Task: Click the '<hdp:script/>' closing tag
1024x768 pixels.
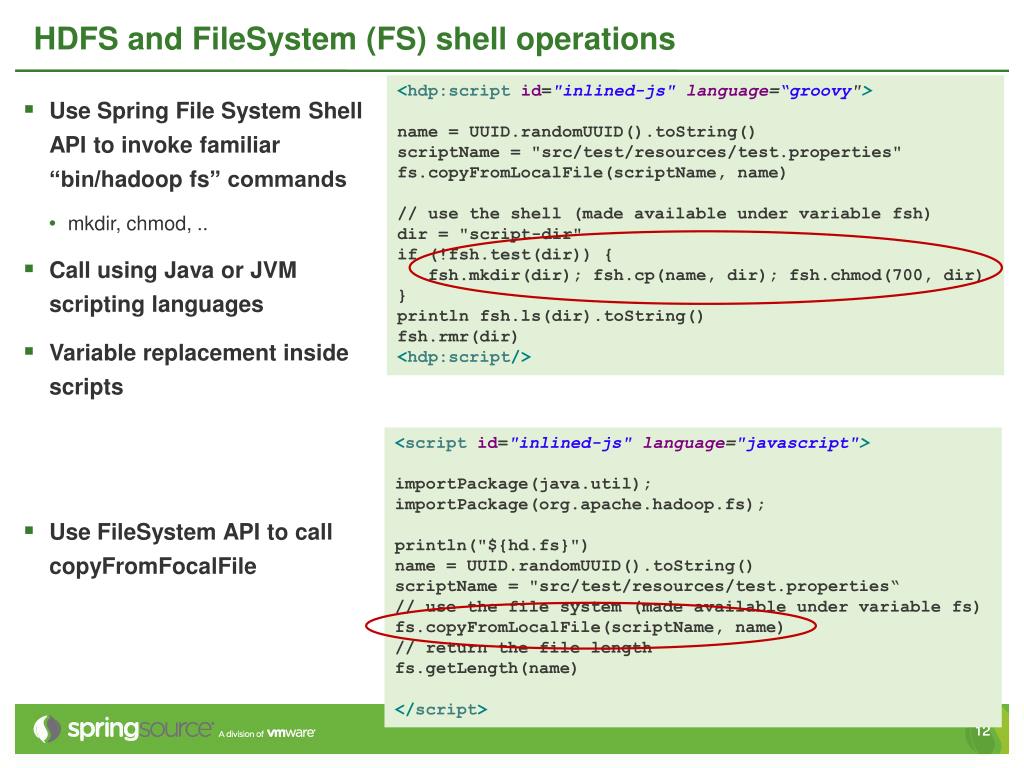Action: click(464, 357)
